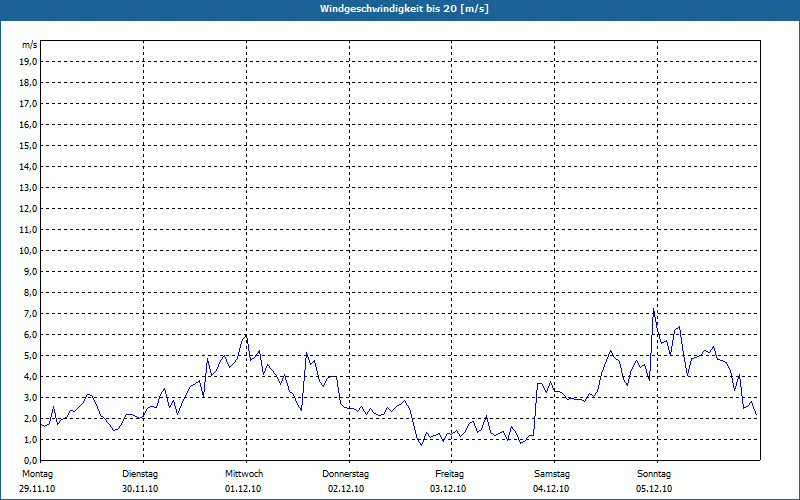
Task: Click the '9,0' y-axis value
Action: click(30, 271)
